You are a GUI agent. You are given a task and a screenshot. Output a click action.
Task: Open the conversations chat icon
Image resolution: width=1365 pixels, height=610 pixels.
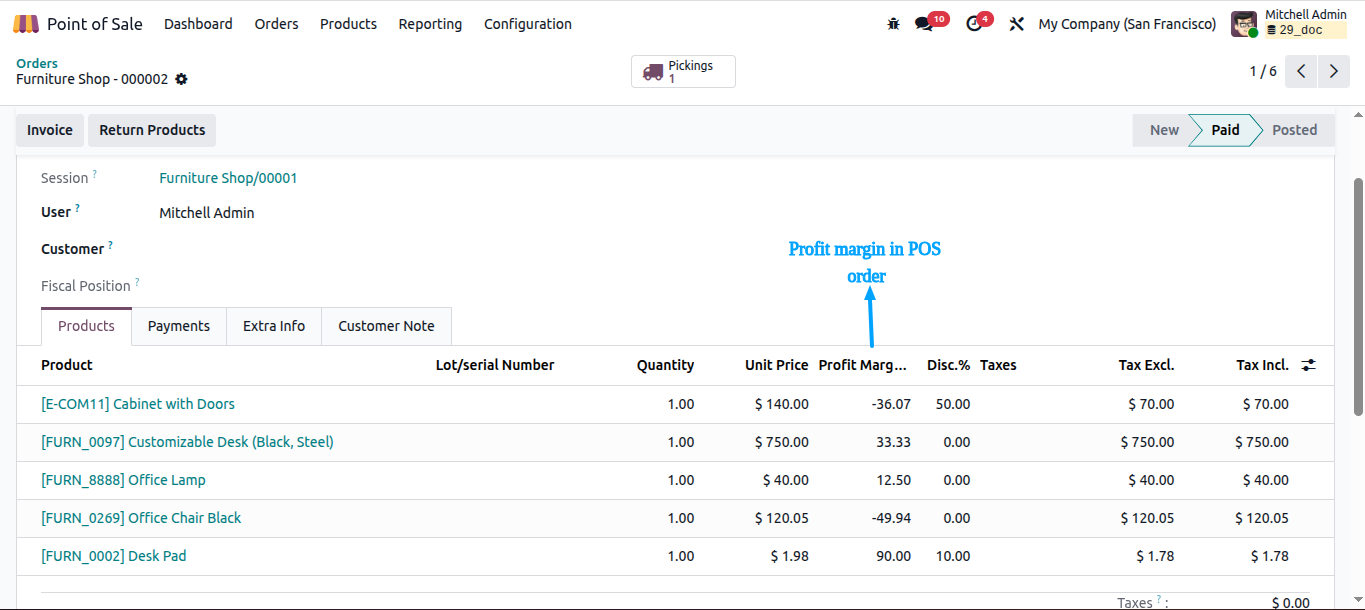[924, 24]
